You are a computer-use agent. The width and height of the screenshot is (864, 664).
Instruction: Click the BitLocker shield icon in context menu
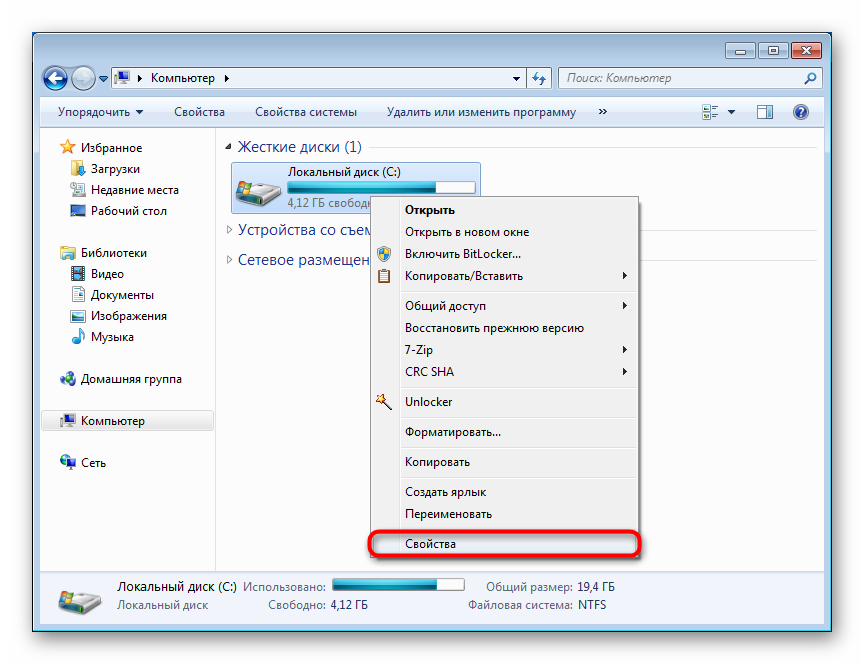click(x=384, y=254)
